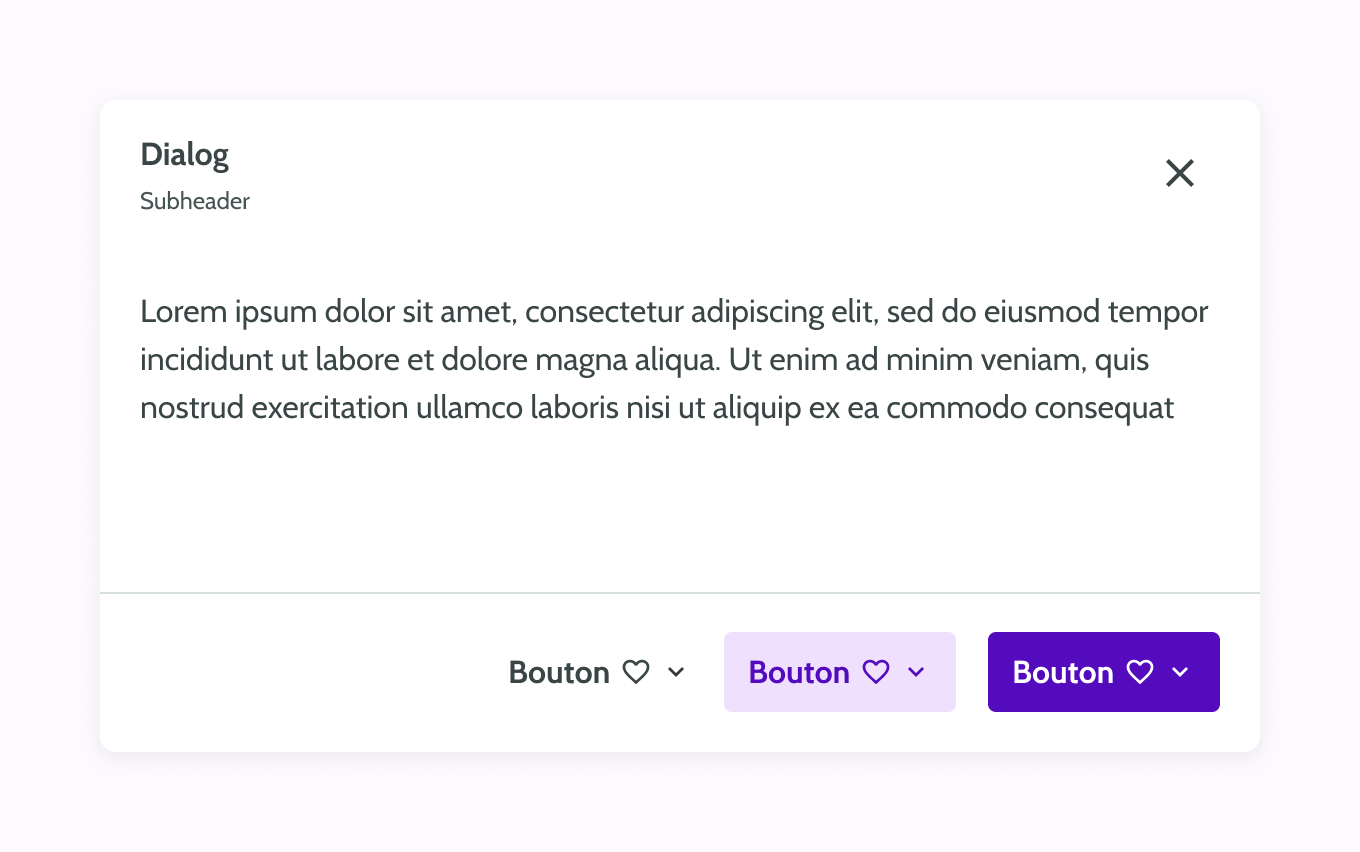Close the dialog with the X icon

click(1180, 173)
